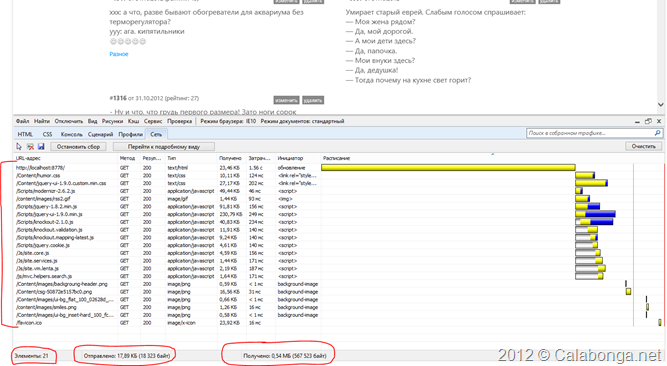Screen dimensions: 667x366
Task: Click the #1316 joke number link
Action: (x=118, y=98)
